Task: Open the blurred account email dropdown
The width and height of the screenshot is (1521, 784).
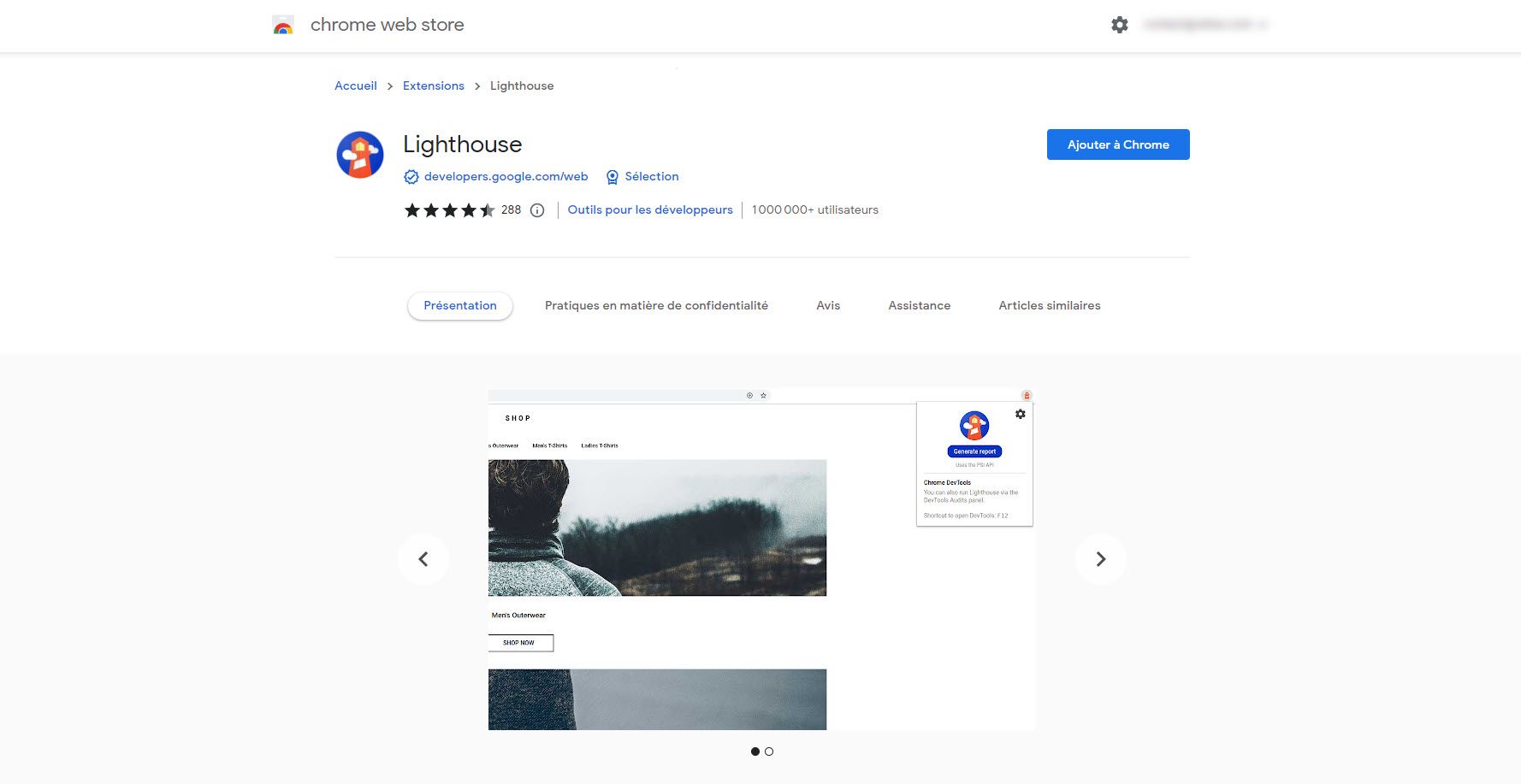Action: point(1205,25)
